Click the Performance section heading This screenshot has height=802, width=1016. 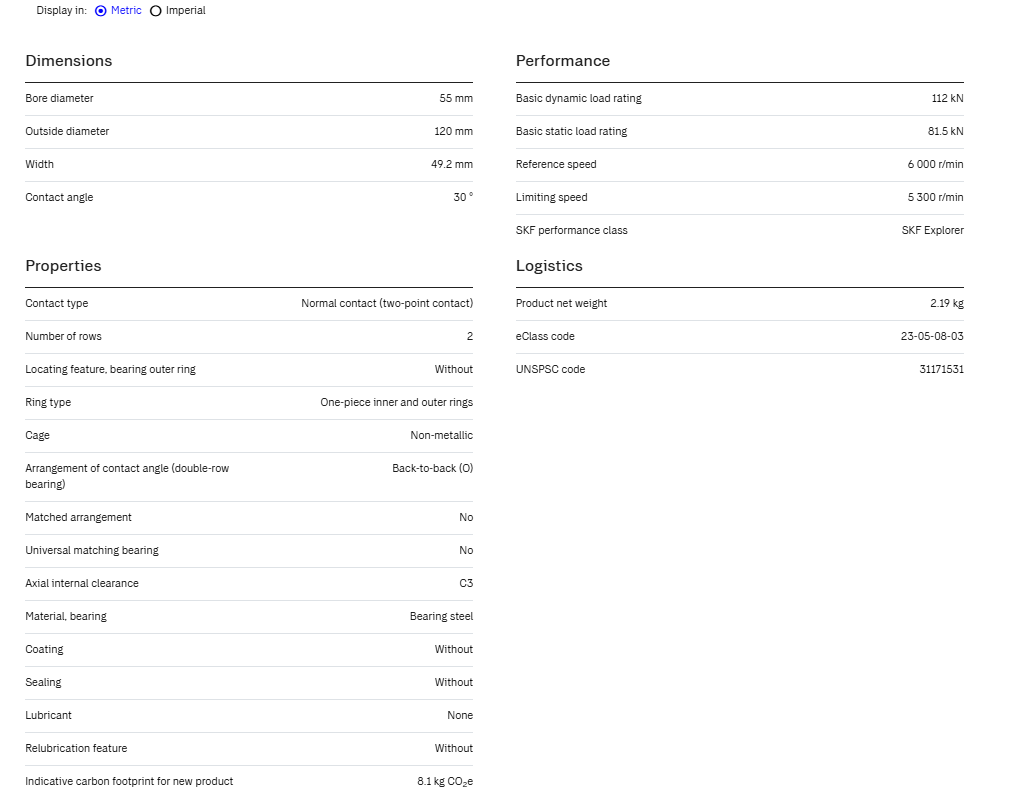(x=562, y=61)
